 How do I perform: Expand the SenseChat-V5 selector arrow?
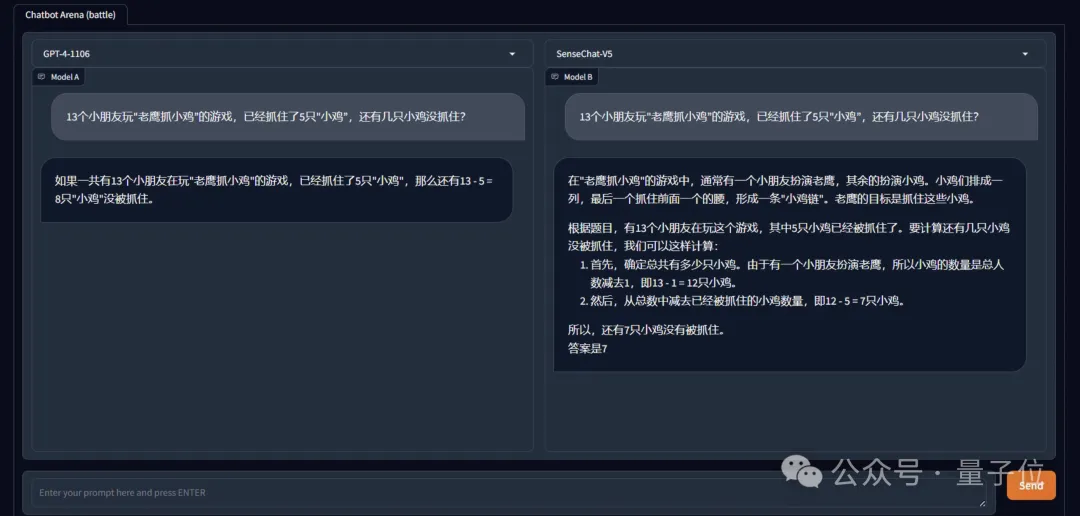[1025, 54]
